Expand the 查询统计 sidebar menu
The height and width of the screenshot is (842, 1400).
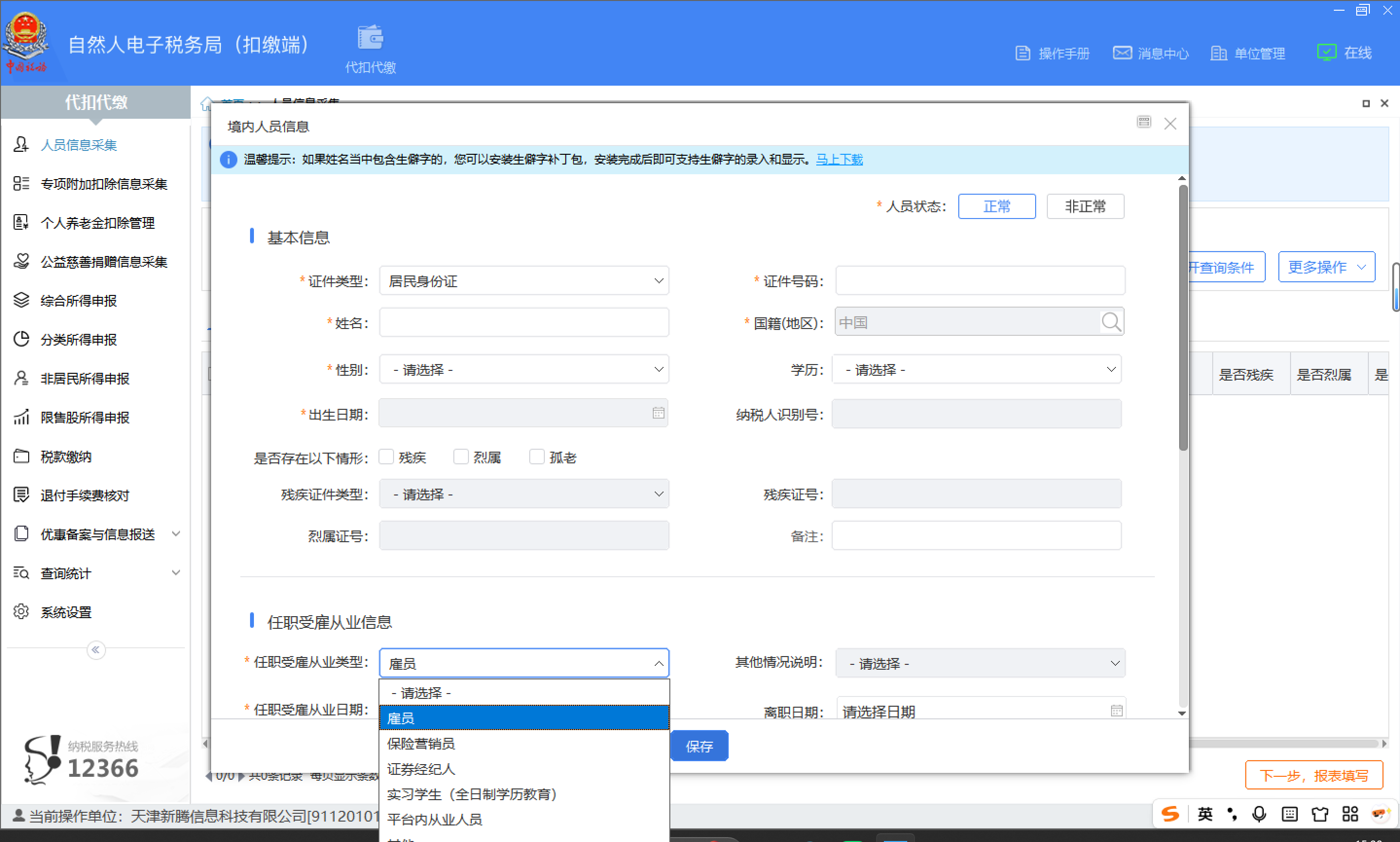[177, 572]
